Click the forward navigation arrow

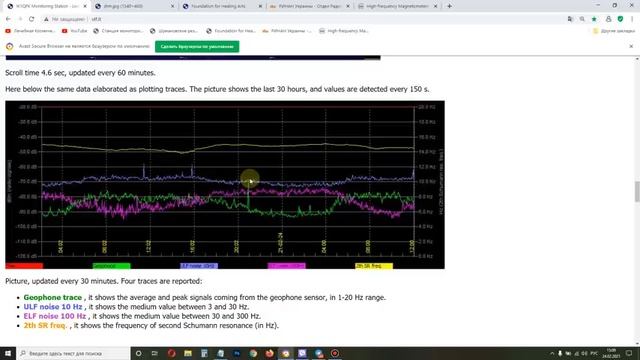point(20,19)
